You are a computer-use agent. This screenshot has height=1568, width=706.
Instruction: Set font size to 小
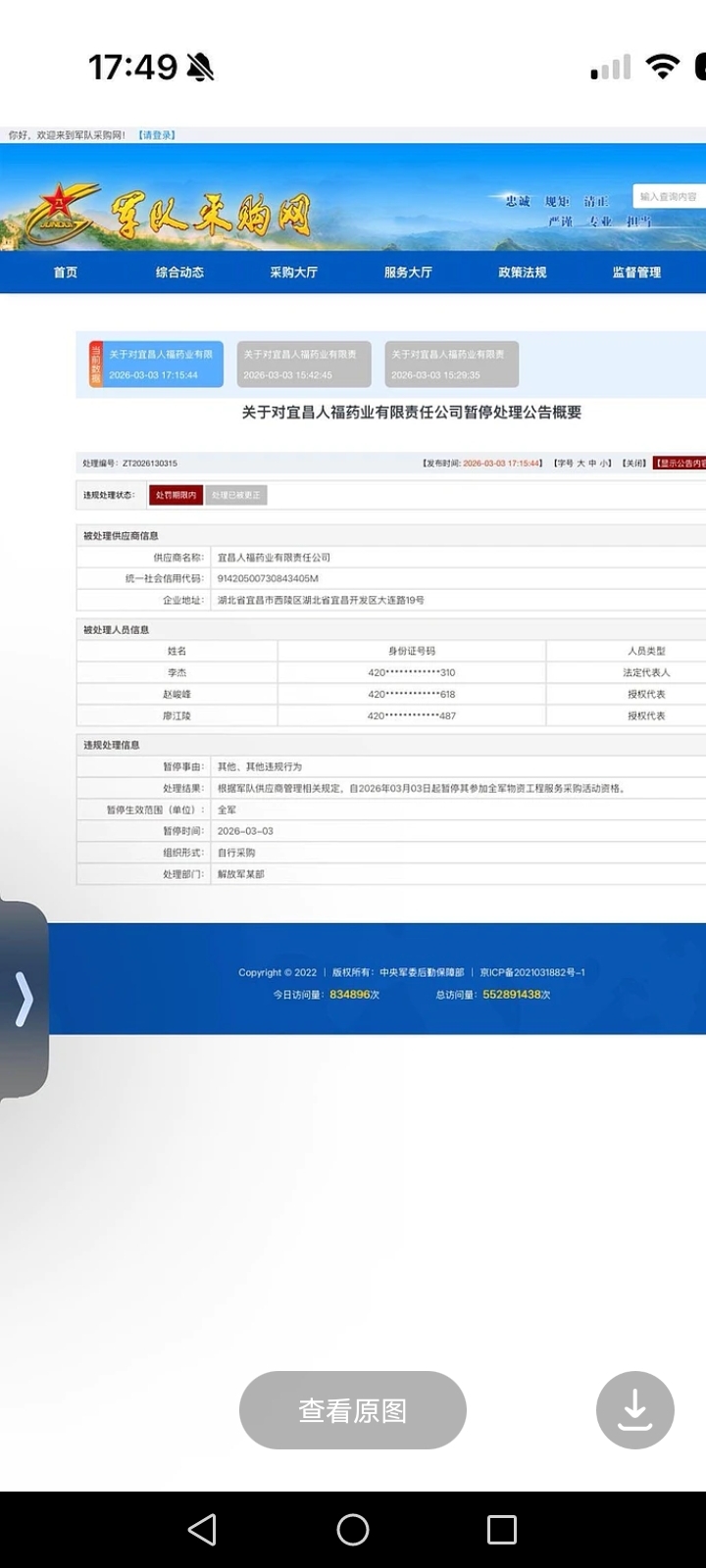point(605,464)
